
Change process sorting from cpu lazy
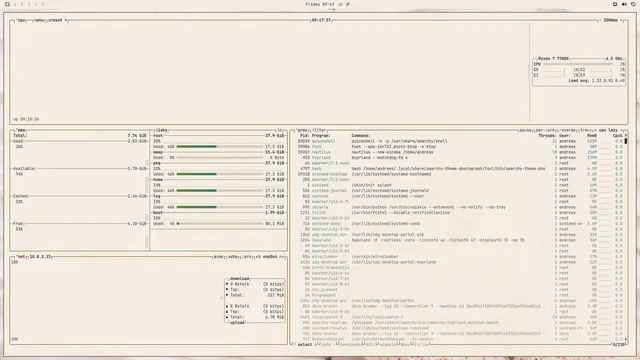(608, 130)
